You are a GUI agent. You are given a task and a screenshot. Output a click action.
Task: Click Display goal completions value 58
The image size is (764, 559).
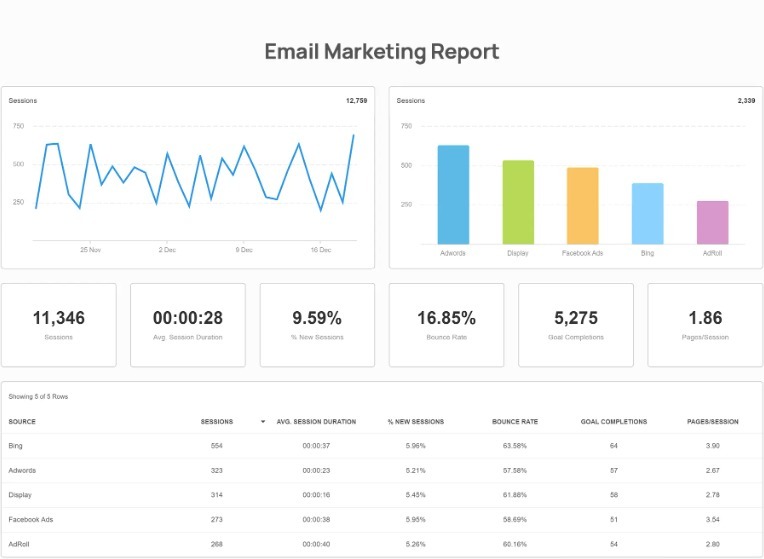coord(614,495)
